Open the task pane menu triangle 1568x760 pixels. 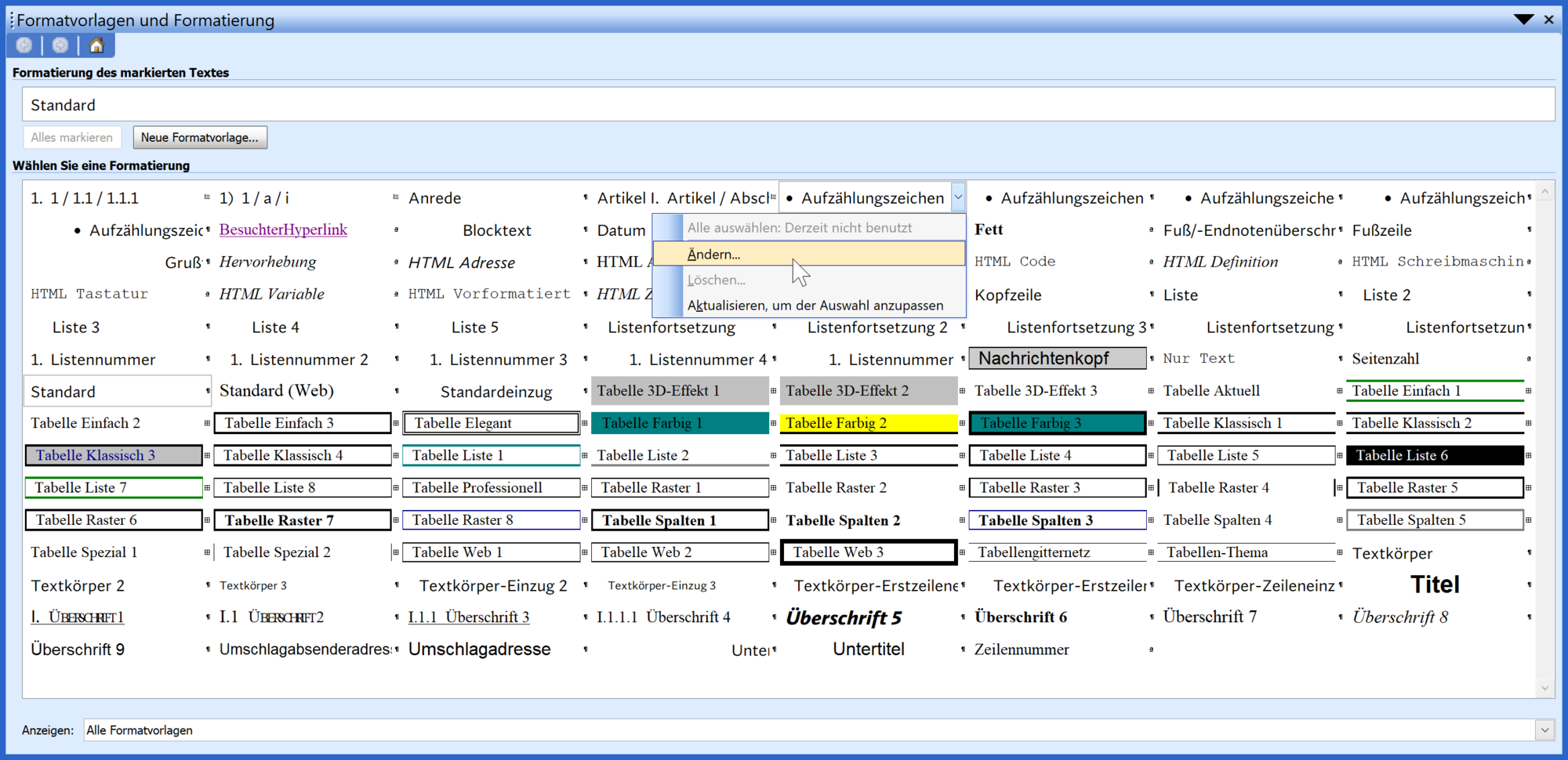pyautogui.click(x=1523, y=20)
